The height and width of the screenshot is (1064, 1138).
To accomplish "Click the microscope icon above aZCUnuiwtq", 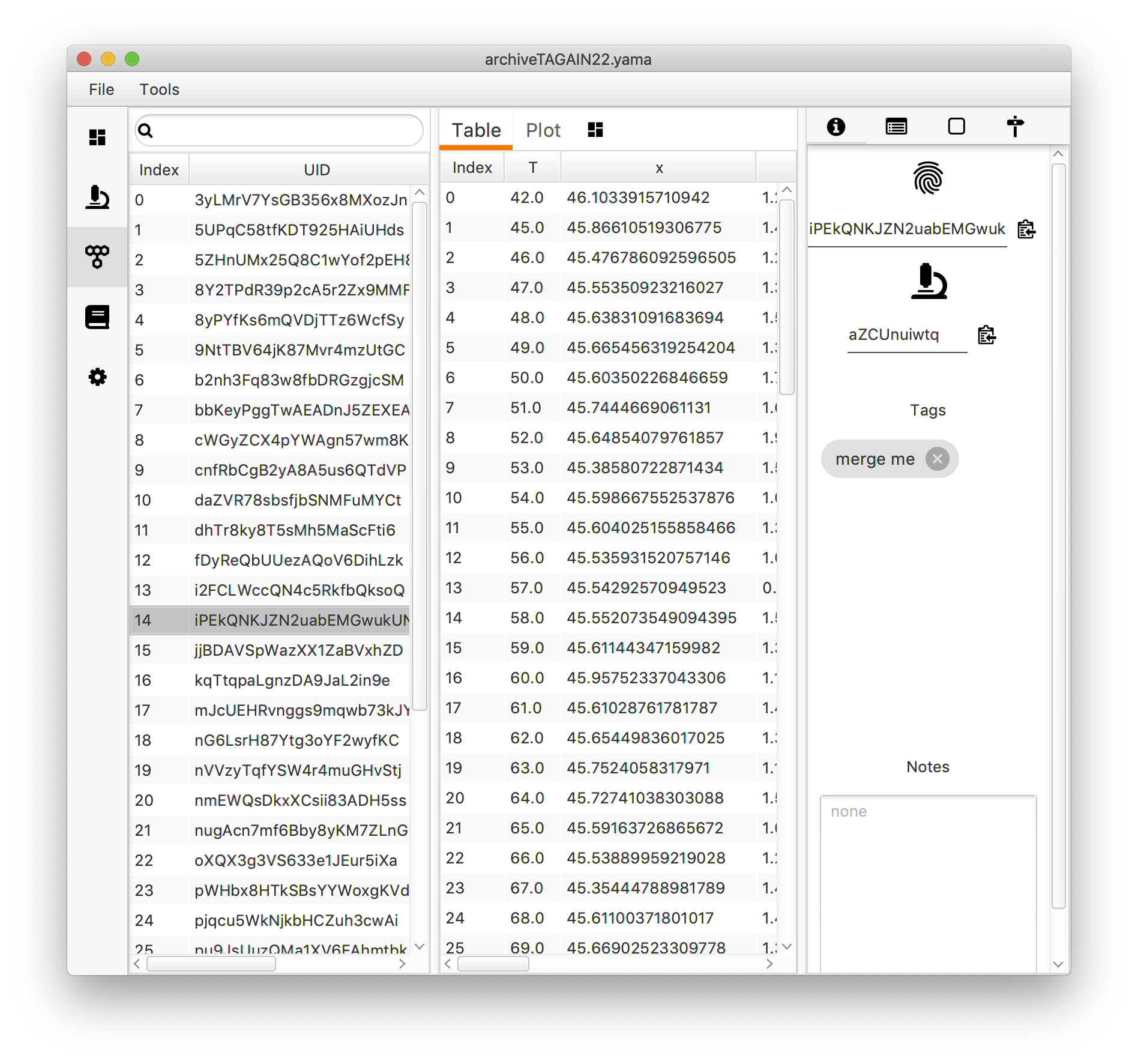I will pyautogui.click(x=929, y=281).
